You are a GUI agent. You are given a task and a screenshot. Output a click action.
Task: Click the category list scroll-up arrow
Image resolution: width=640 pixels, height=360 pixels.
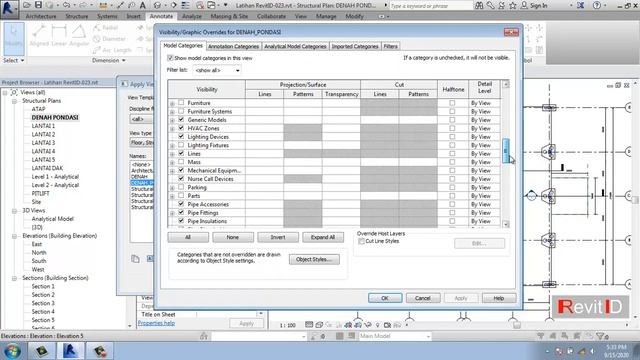tap(506, 84)
